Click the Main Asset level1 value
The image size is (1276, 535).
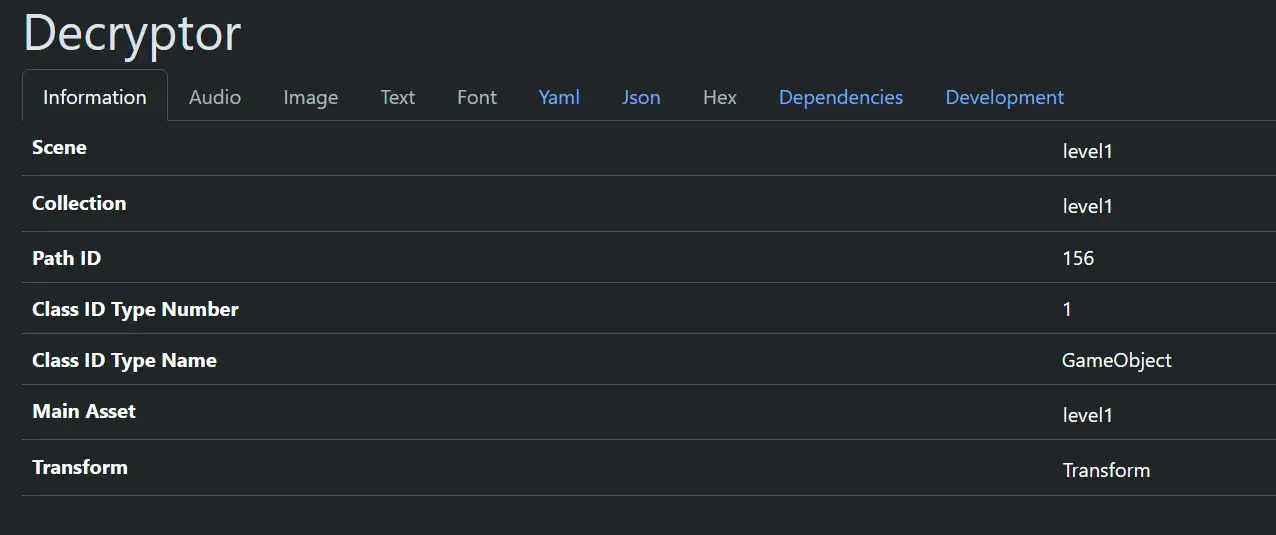pyautogui.click(x=1087, y=415)
